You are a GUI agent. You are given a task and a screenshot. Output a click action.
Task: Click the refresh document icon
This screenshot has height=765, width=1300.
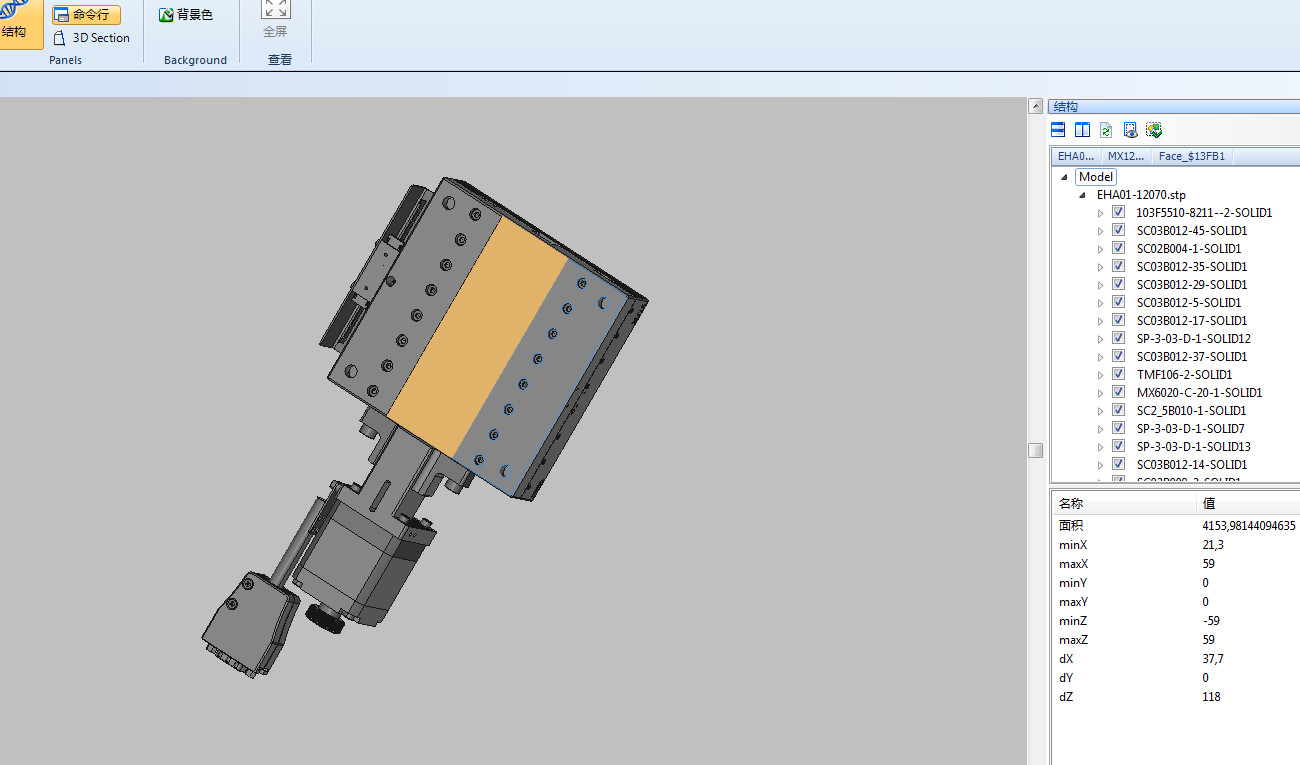(1106, 130)
